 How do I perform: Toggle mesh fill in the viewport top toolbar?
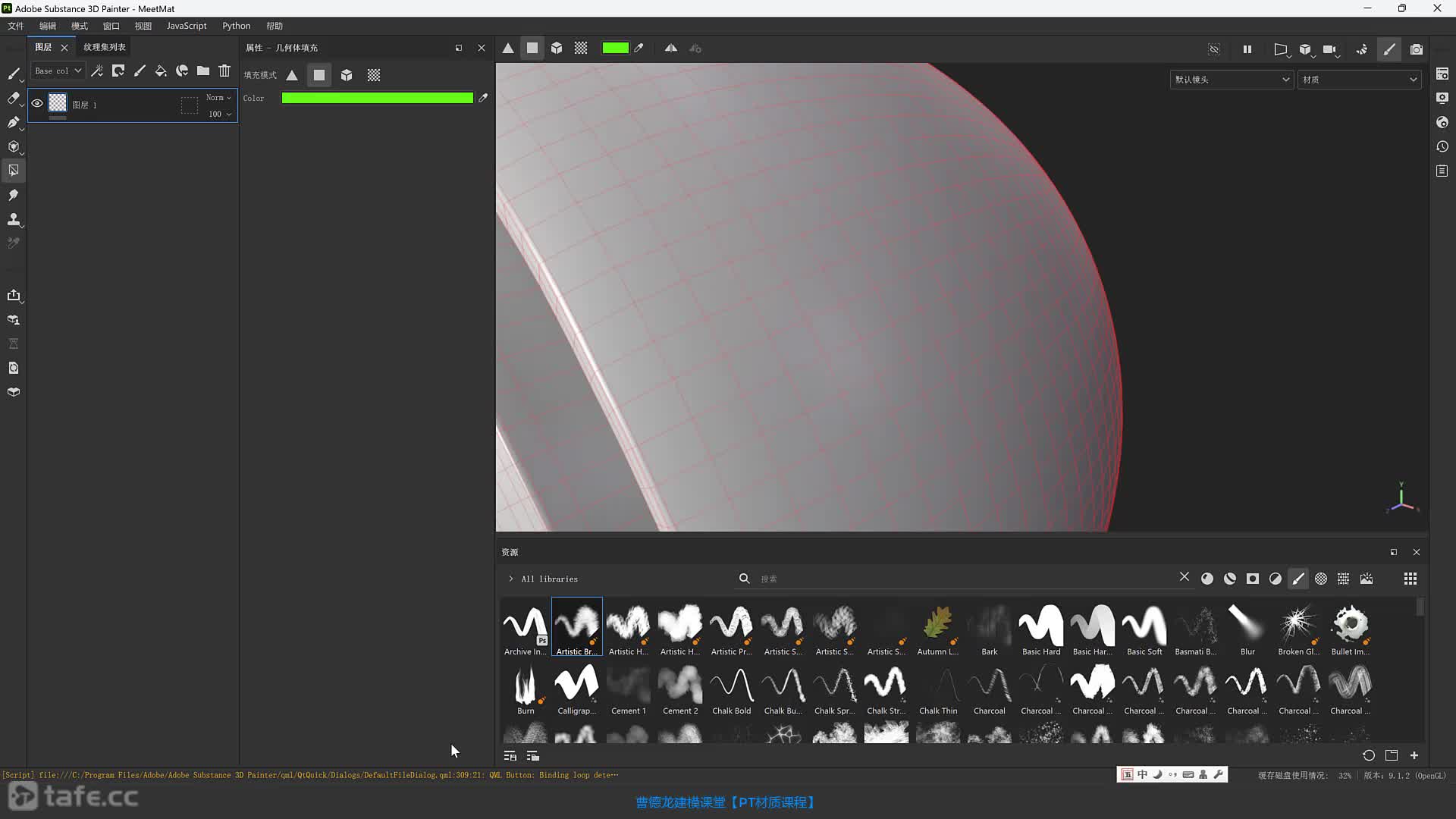[557, 48]
